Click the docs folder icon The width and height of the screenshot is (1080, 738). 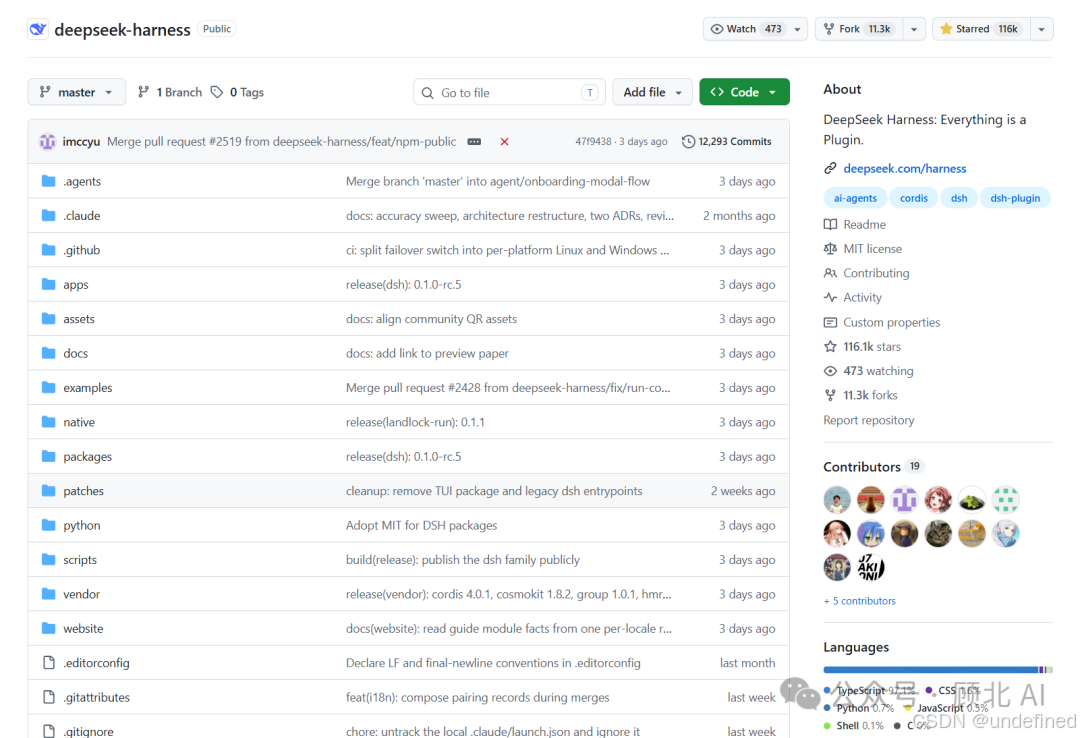pos(48,353)
